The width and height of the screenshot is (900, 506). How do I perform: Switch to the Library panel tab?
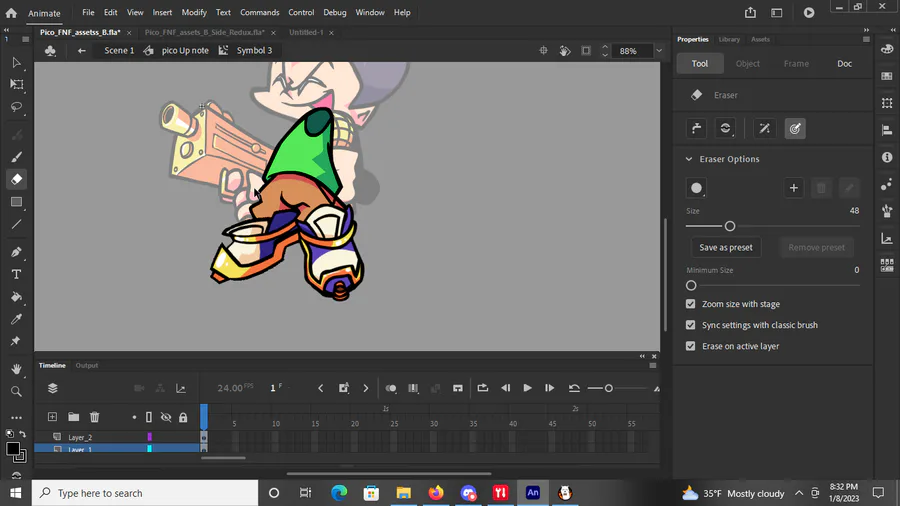729,39
